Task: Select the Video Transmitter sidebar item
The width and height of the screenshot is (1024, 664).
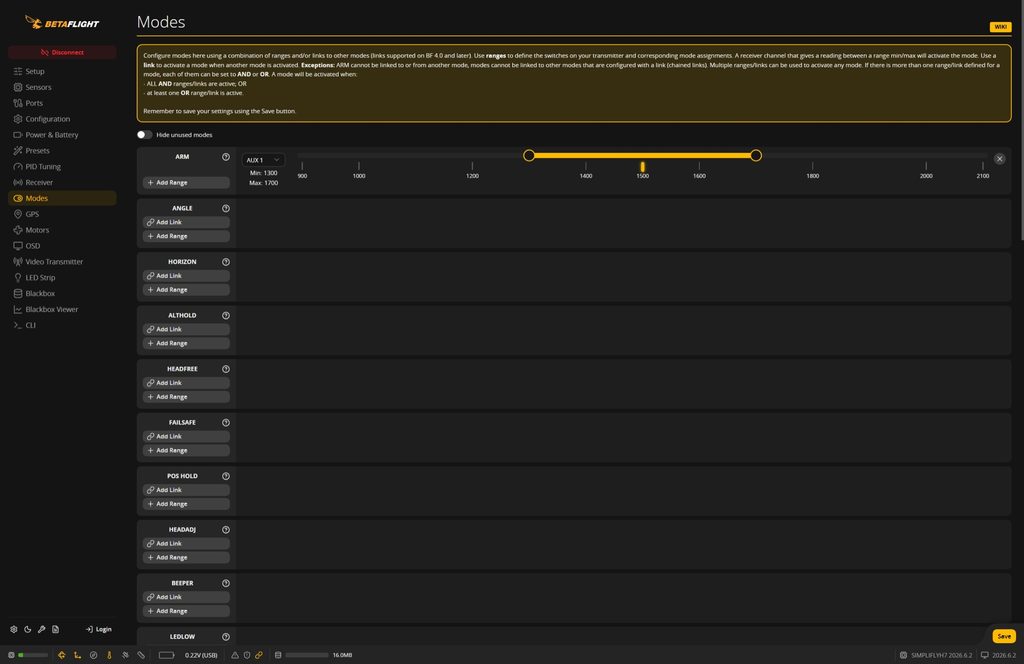Action: [62, 262]
